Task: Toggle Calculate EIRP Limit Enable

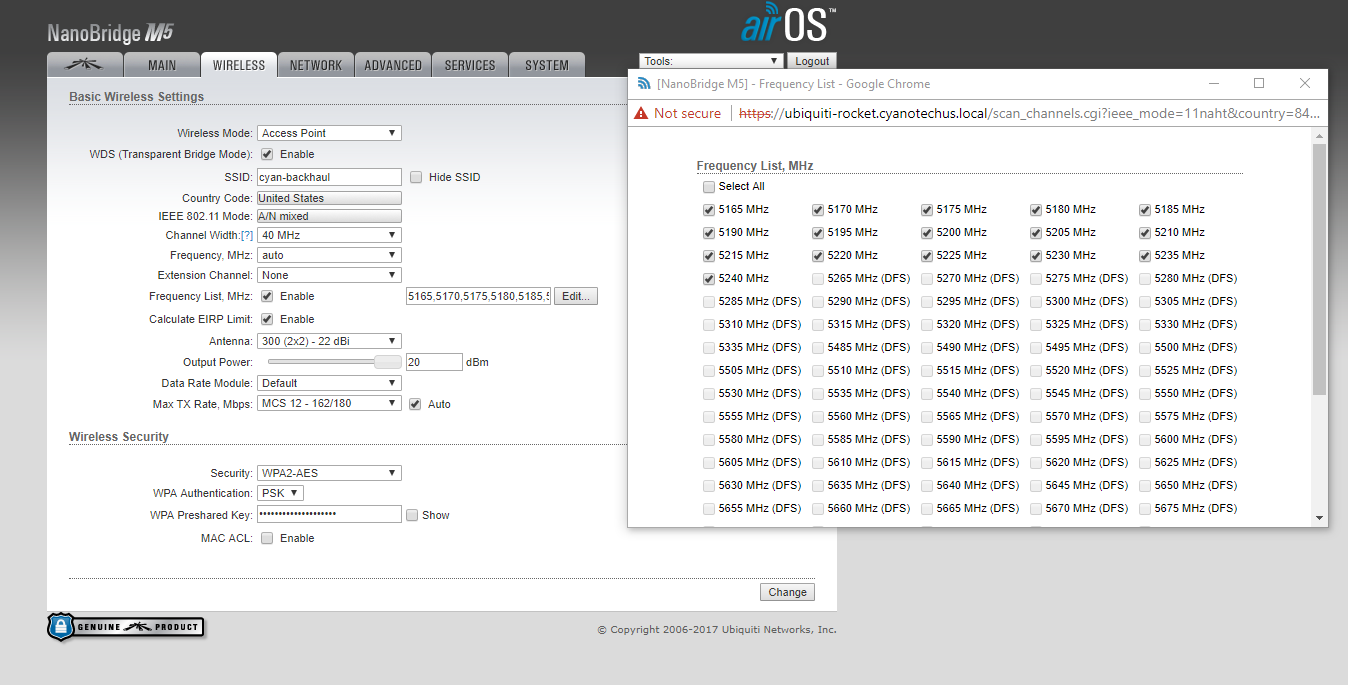Action: click(267, 319)
